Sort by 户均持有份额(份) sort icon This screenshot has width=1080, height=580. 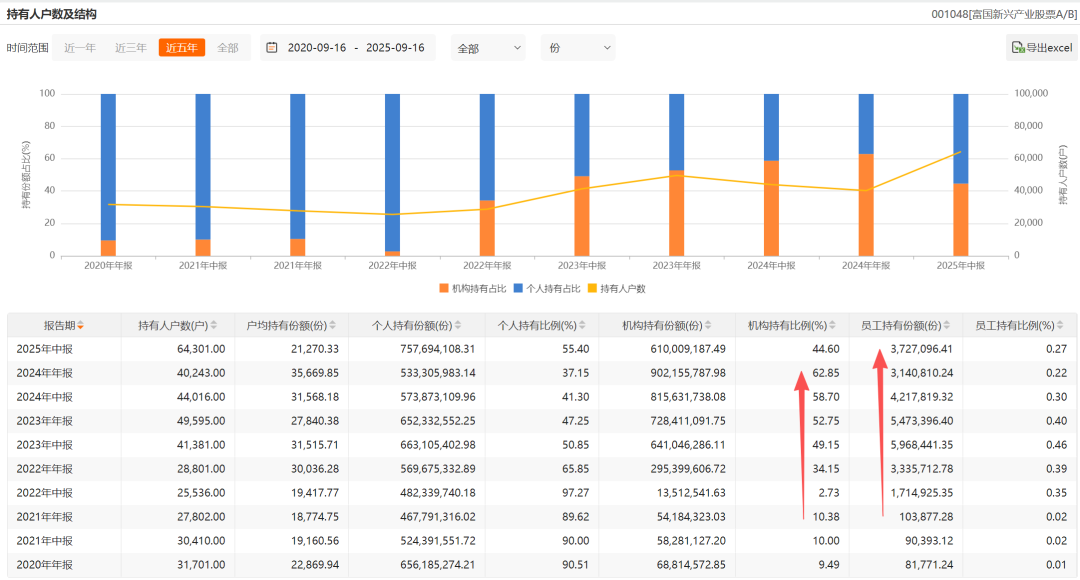point(332,326)
